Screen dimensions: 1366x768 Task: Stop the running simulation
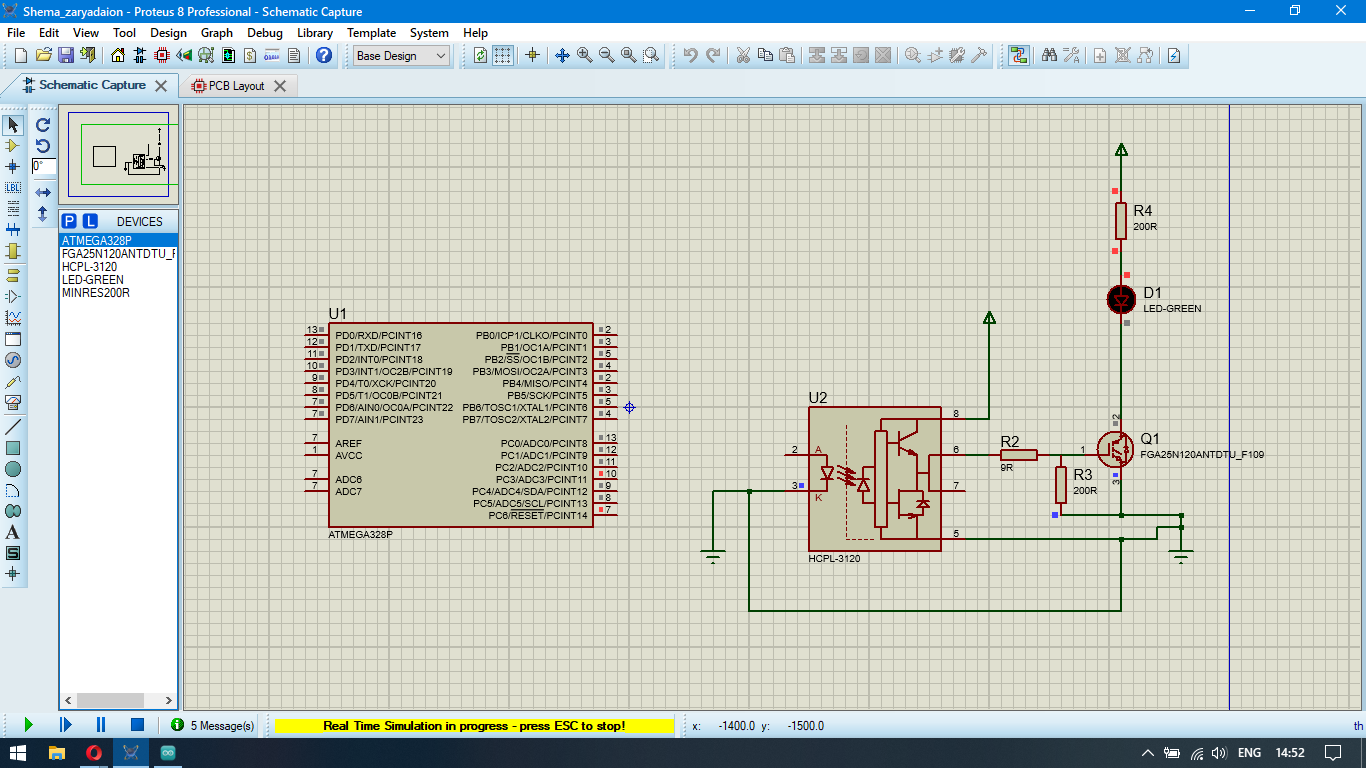coord(137,725)
